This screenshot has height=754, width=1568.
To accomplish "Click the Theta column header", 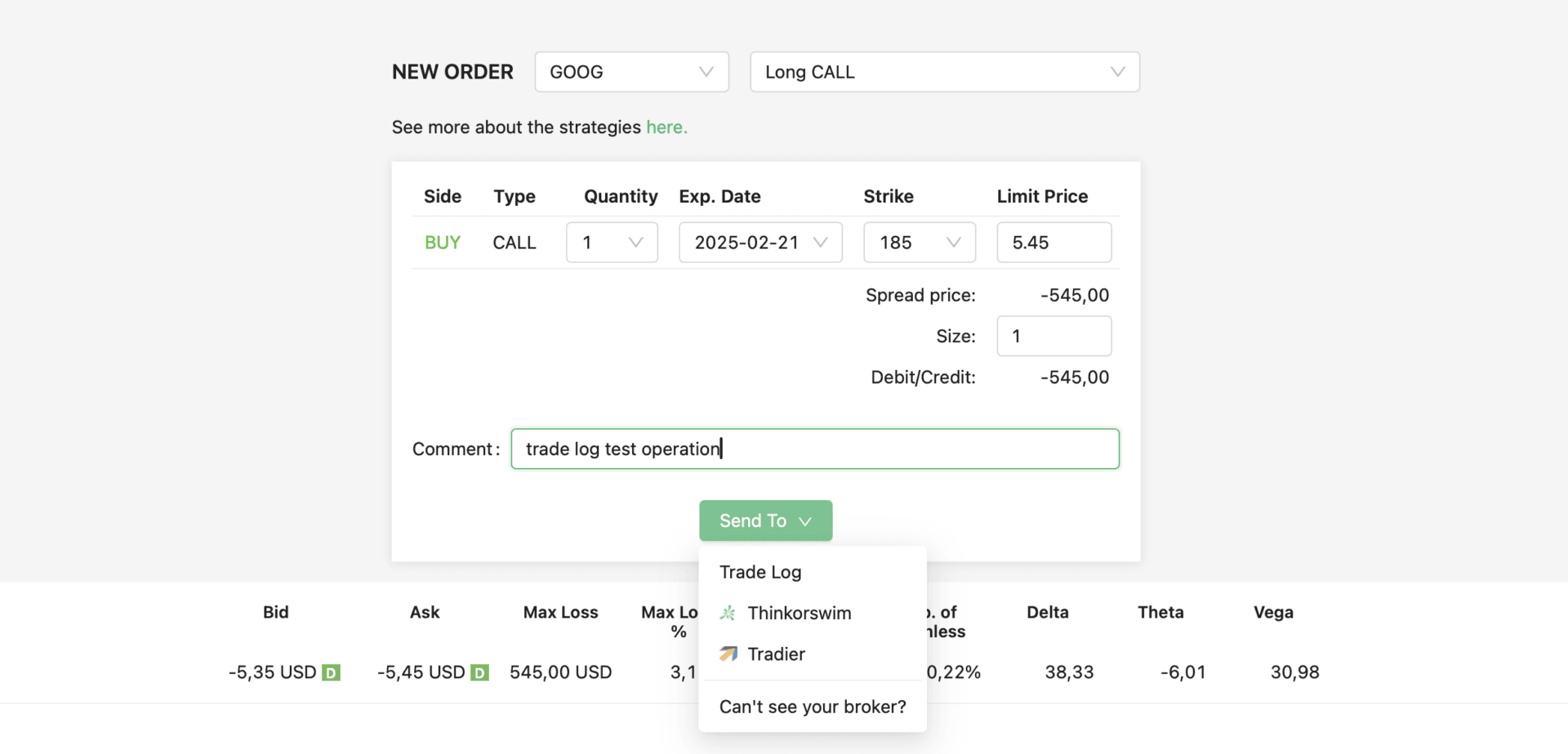I will (1160, 612).
